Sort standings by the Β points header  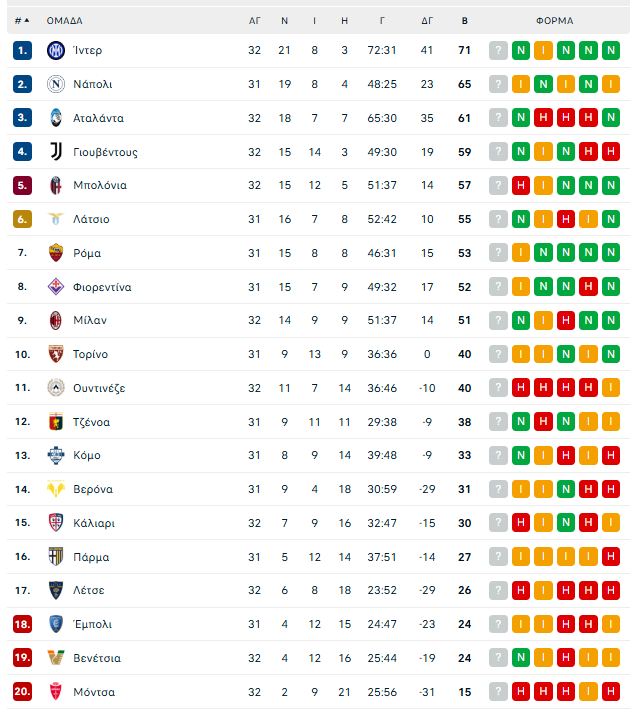pyautogui.click(x=464, y=20)
